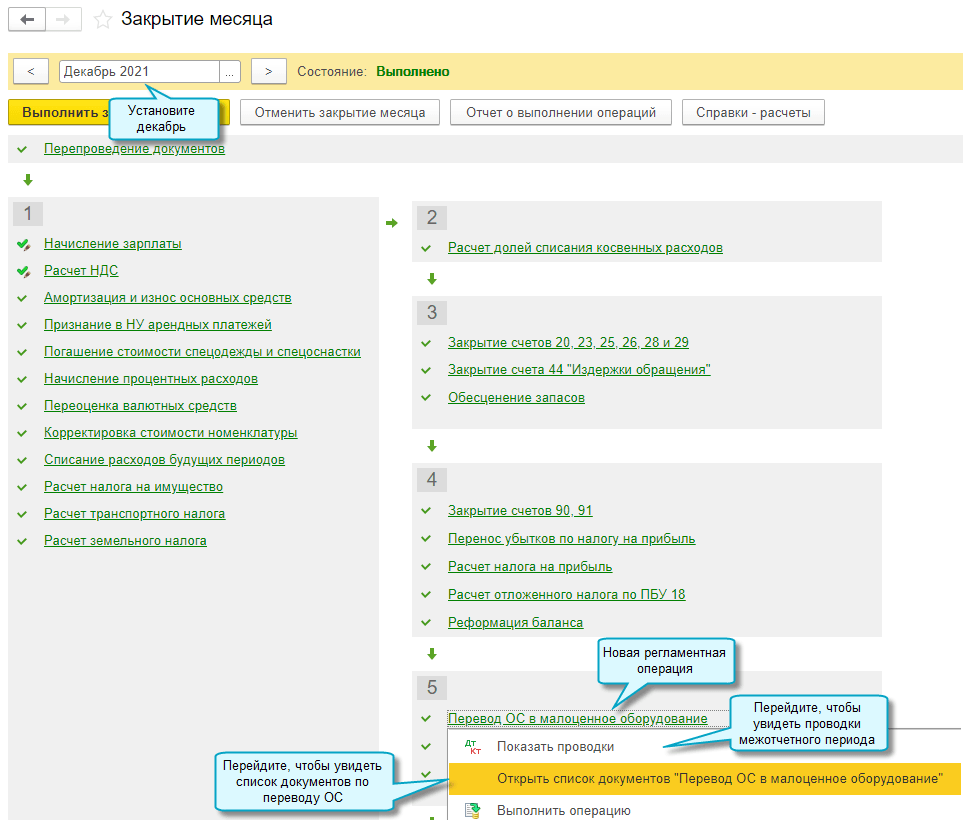Click the back navigation arrow icon
The width and height of the screenshot is (963, 820).
point(27,20)
